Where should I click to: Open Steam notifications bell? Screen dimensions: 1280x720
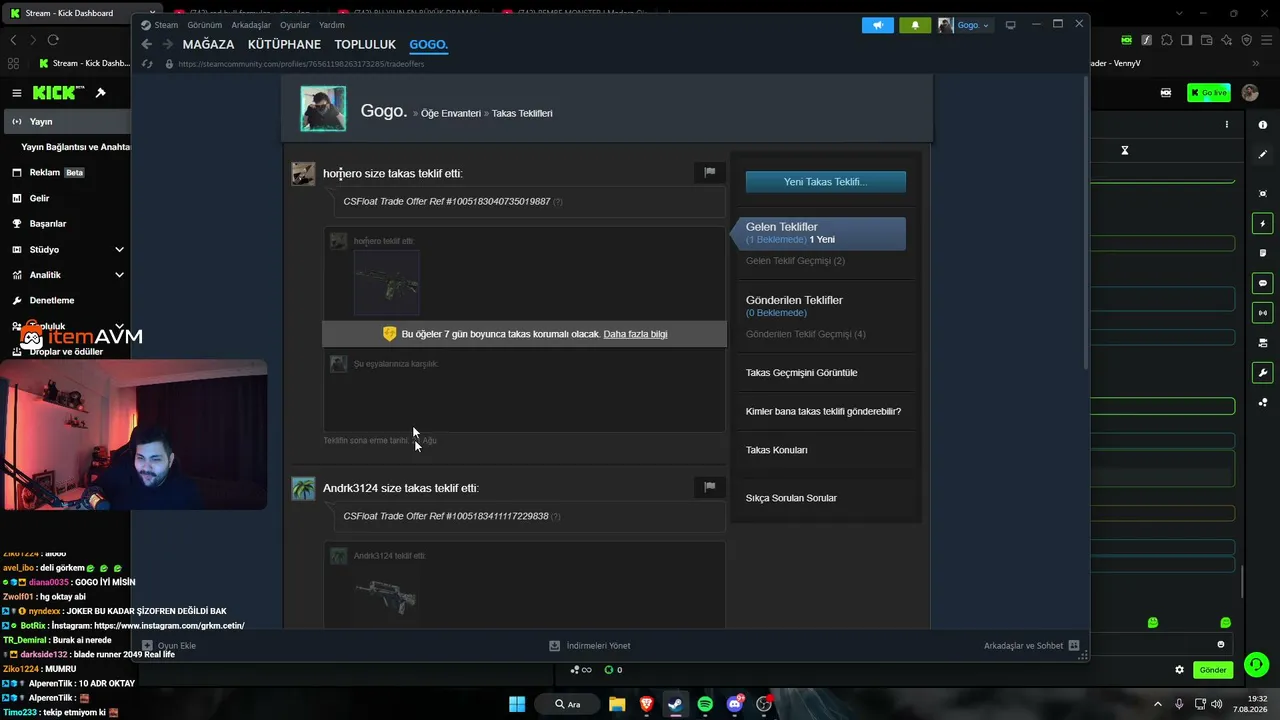coord(915,25)
